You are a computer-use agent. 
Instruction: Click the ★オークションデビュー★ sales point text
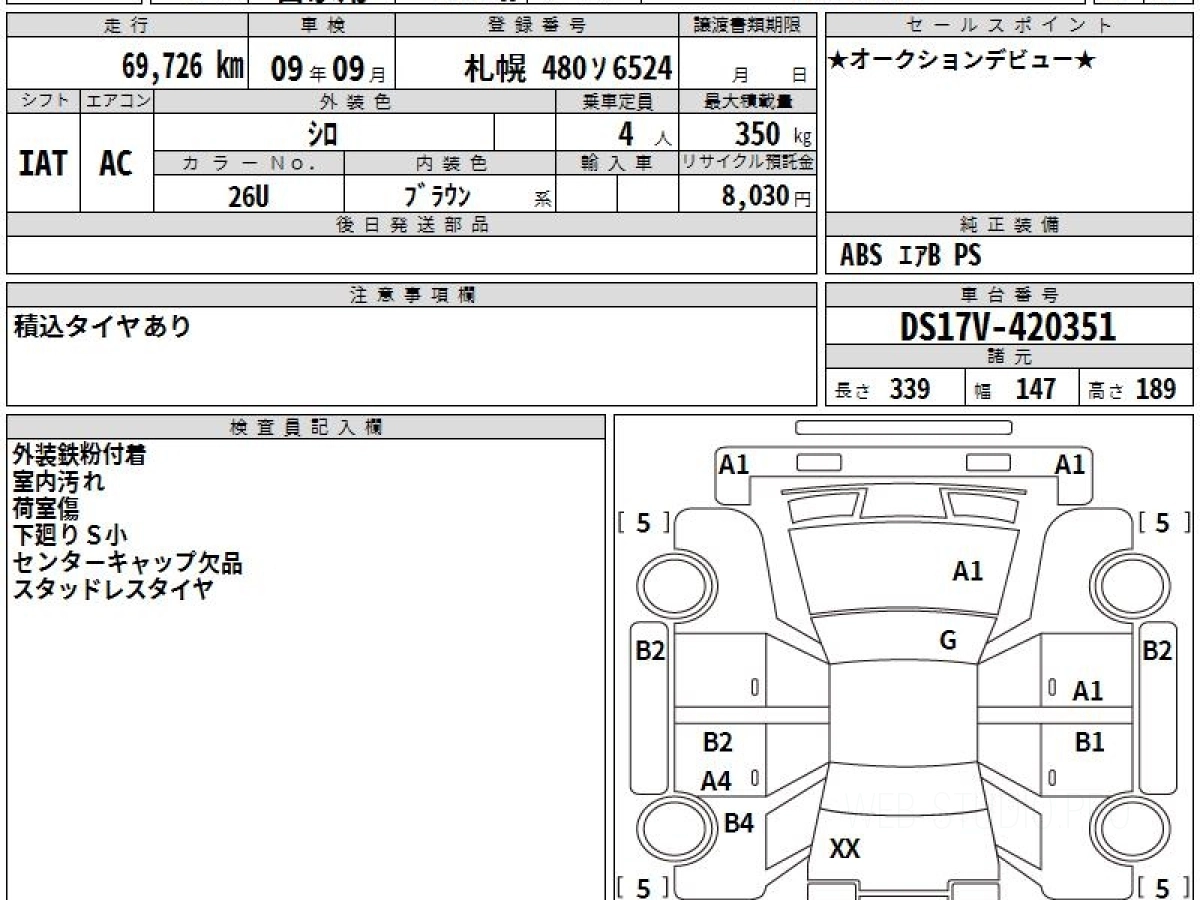[962, 61]
